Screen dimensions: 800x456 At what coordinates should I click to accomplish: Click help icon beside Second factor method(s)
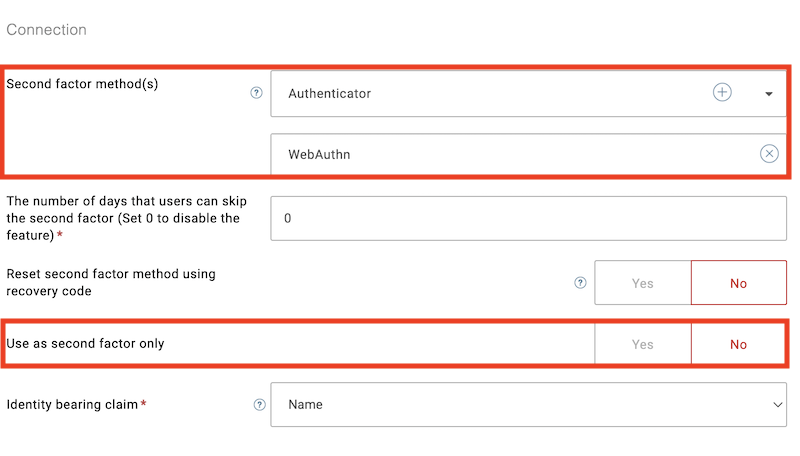[x=256, y=93]
